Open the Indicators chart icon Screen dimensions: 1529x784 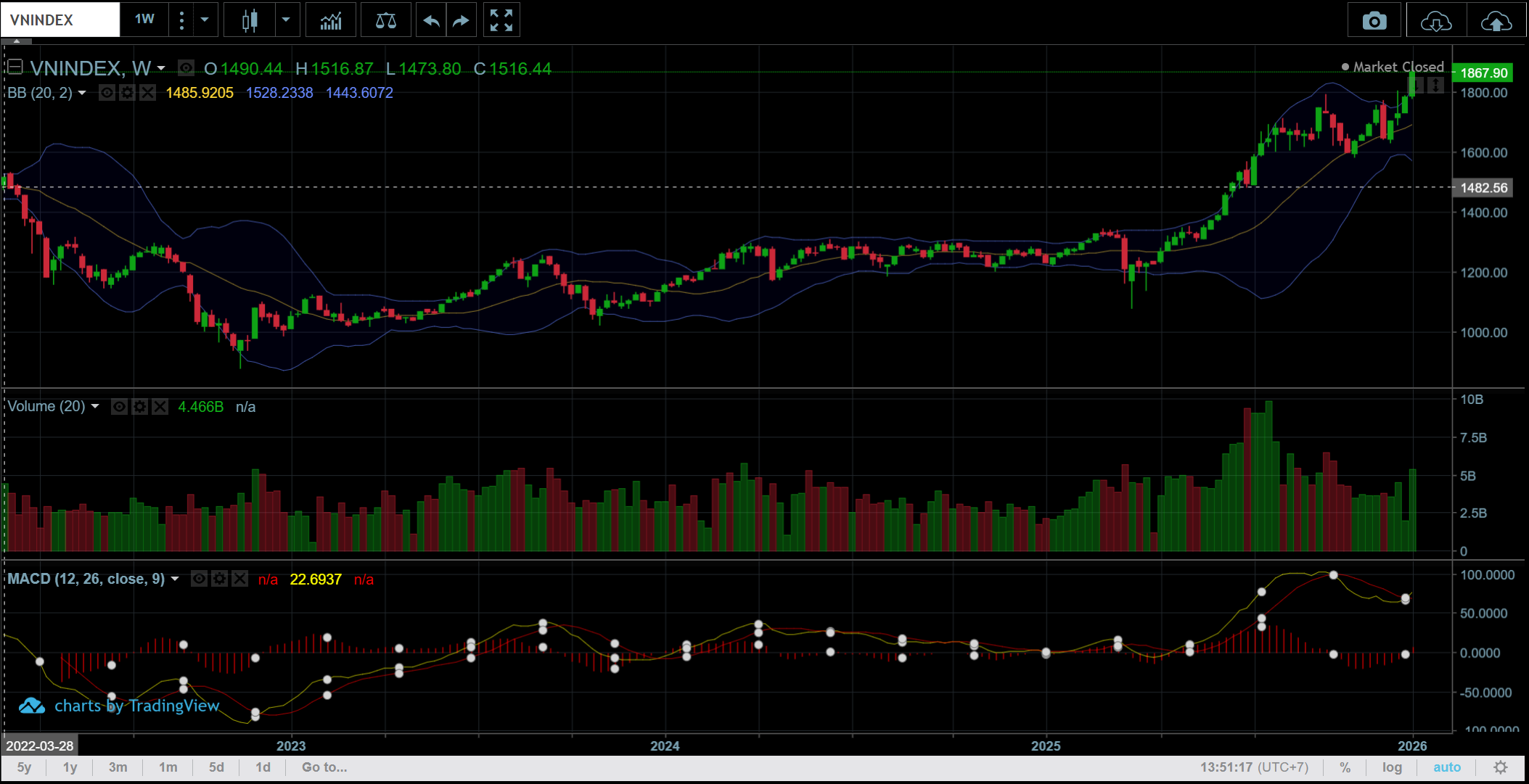[x=331, y=20]
